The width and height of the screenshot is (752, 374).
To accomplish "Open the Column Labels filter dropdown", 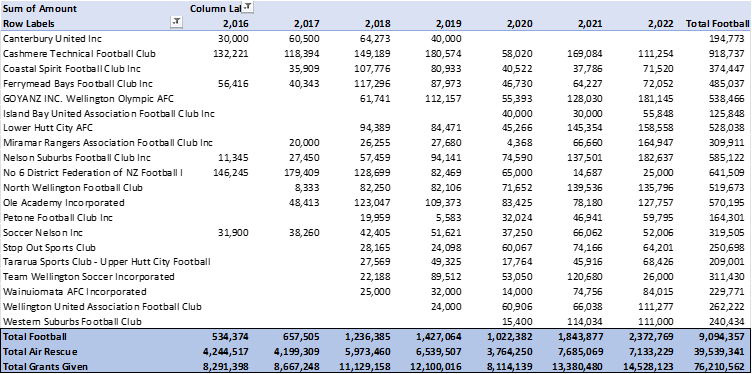I will coord(248,7).
